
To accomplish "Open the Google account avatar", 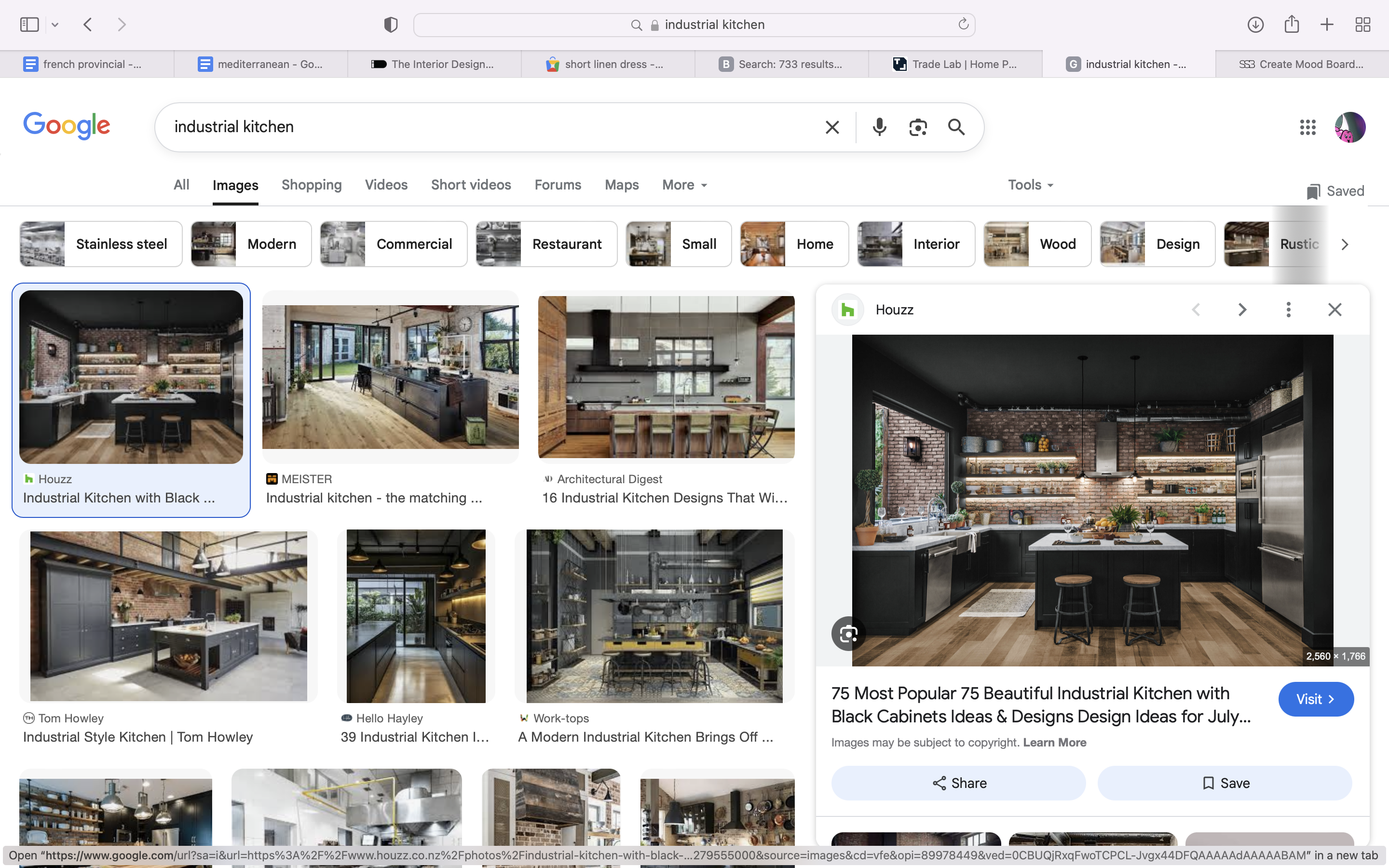I will tap(1350, 127).
